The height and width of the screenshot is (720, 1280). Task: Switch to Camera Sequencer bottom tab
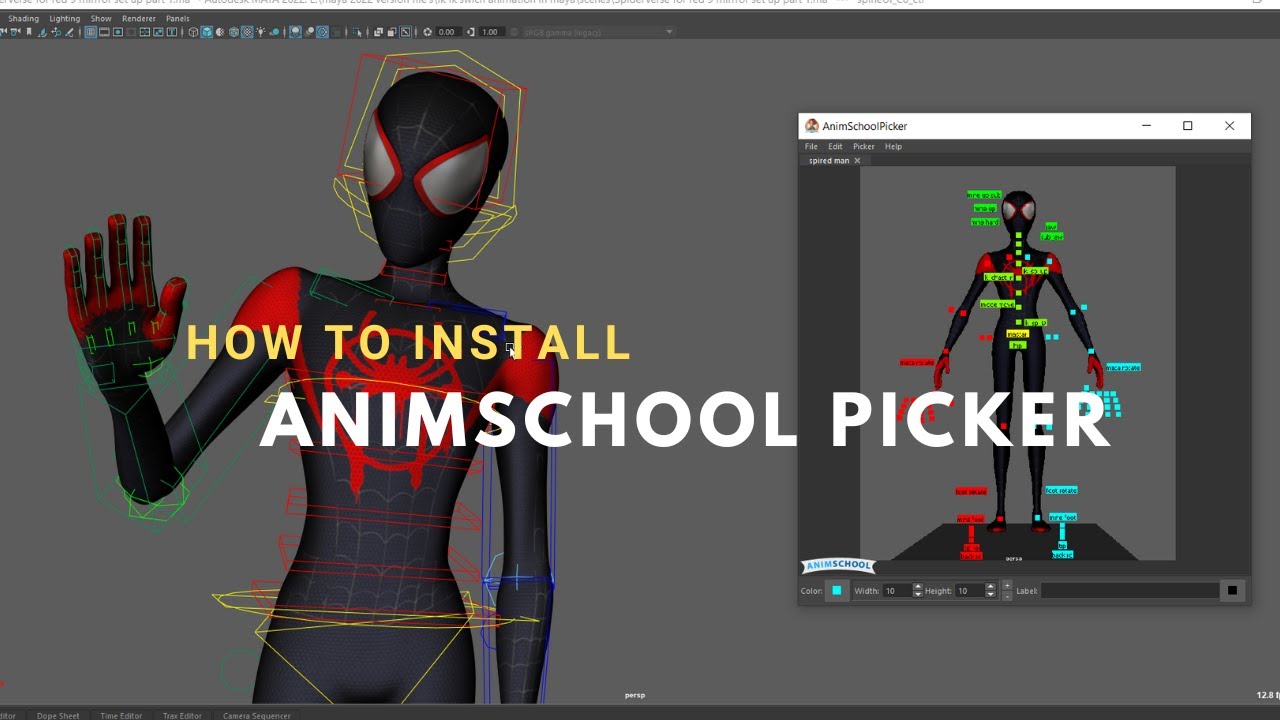pyautogui.click(x=257, y=715)
